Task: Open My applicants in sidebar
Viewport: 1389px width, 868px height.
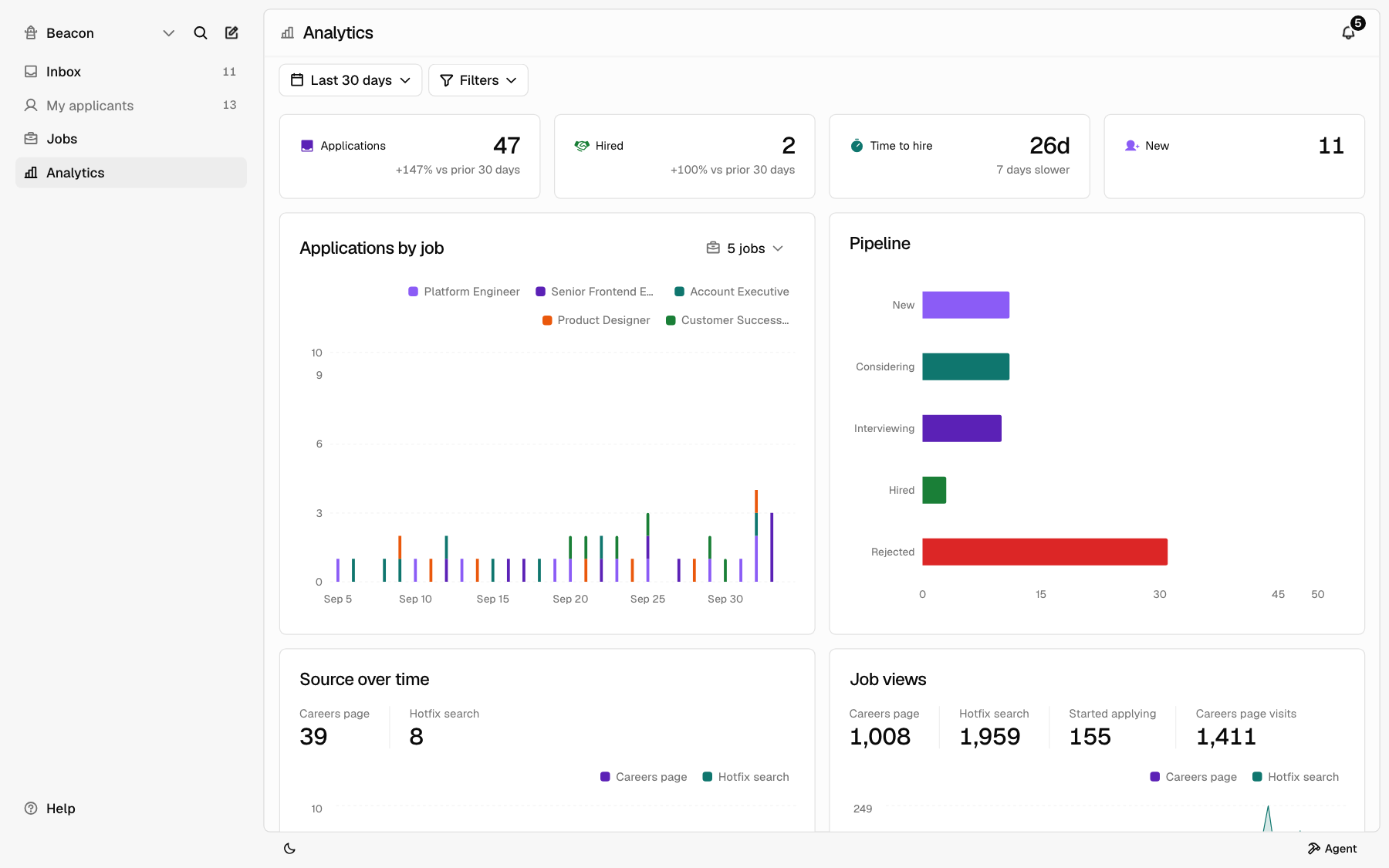Action: (131, 105)
